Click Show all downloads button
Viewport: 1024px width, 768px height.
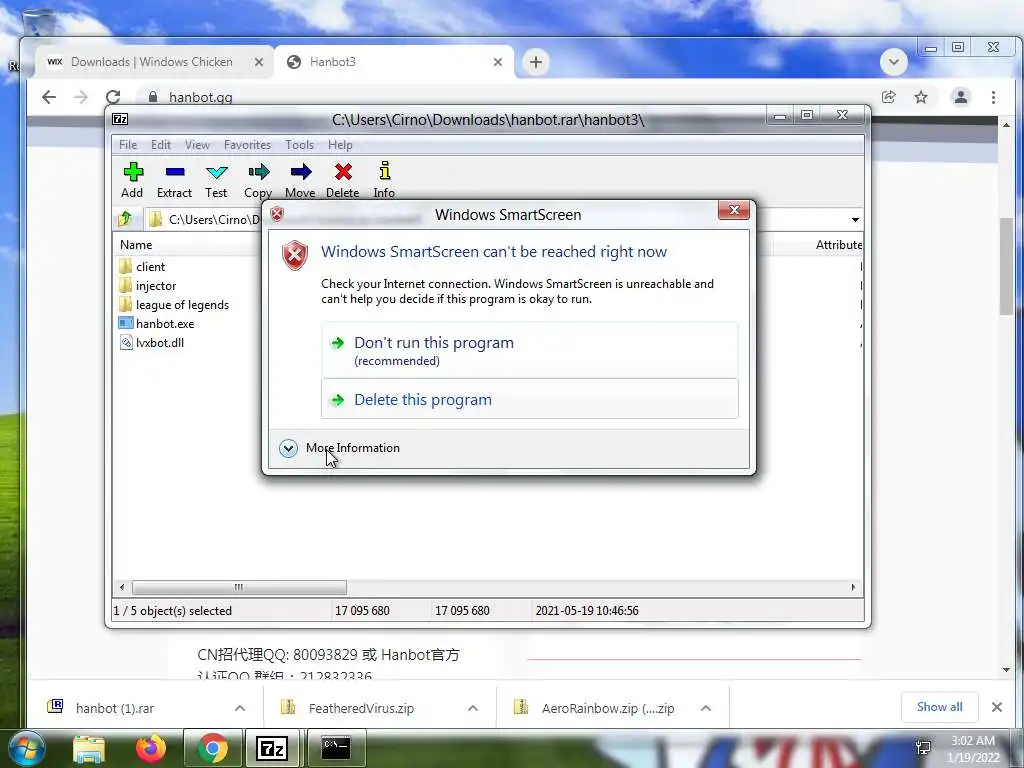click(x=939, y=707)
